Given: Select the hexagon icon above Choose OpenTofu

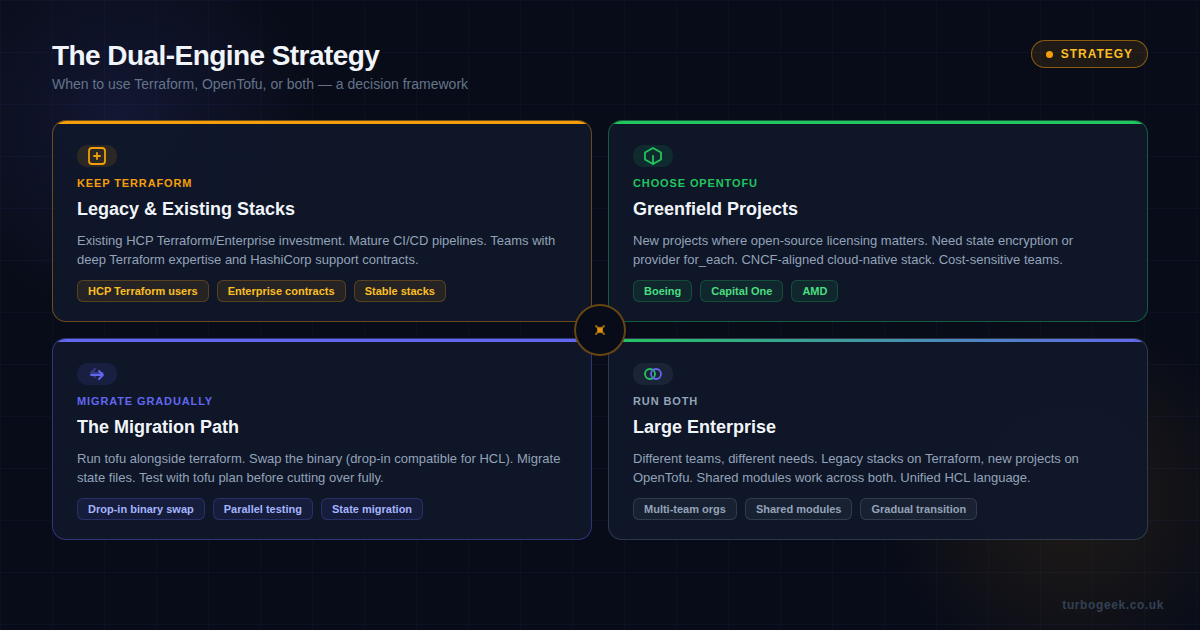Looking at the screenshot, I should [652, 156].
